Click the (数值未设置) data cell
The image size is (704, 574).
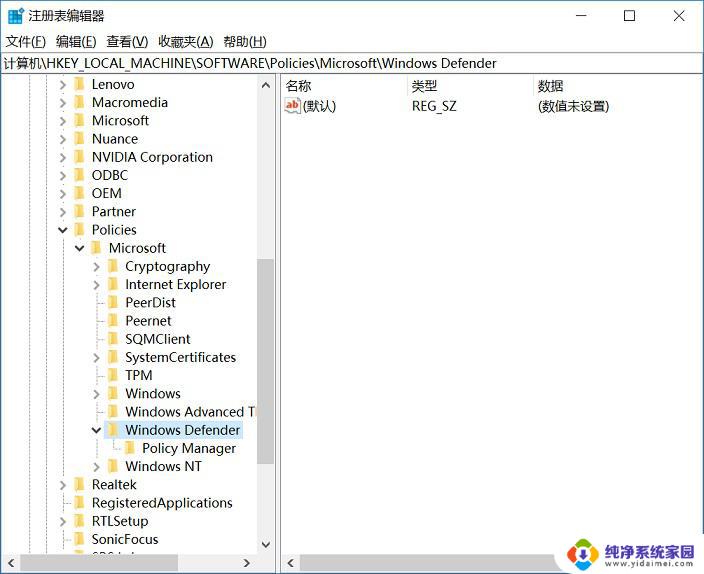pos(573,106)
